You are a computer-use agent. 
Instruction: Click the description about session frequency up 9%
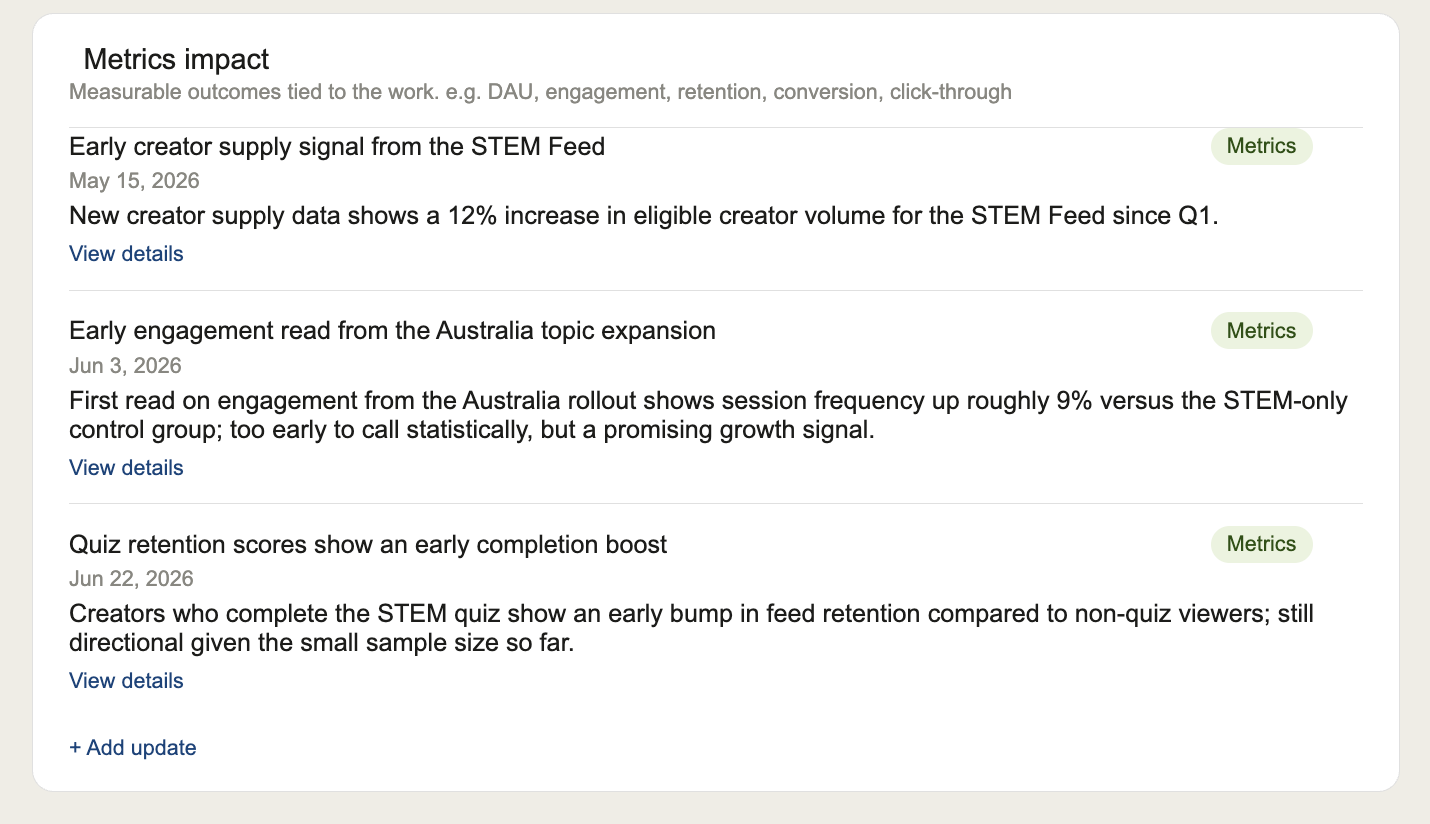point(708,416)
